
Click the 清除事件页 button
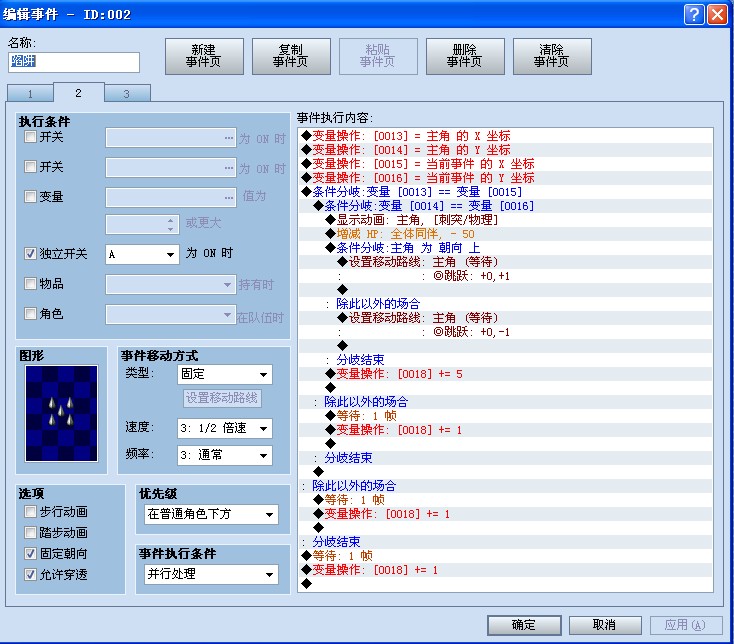552,57
